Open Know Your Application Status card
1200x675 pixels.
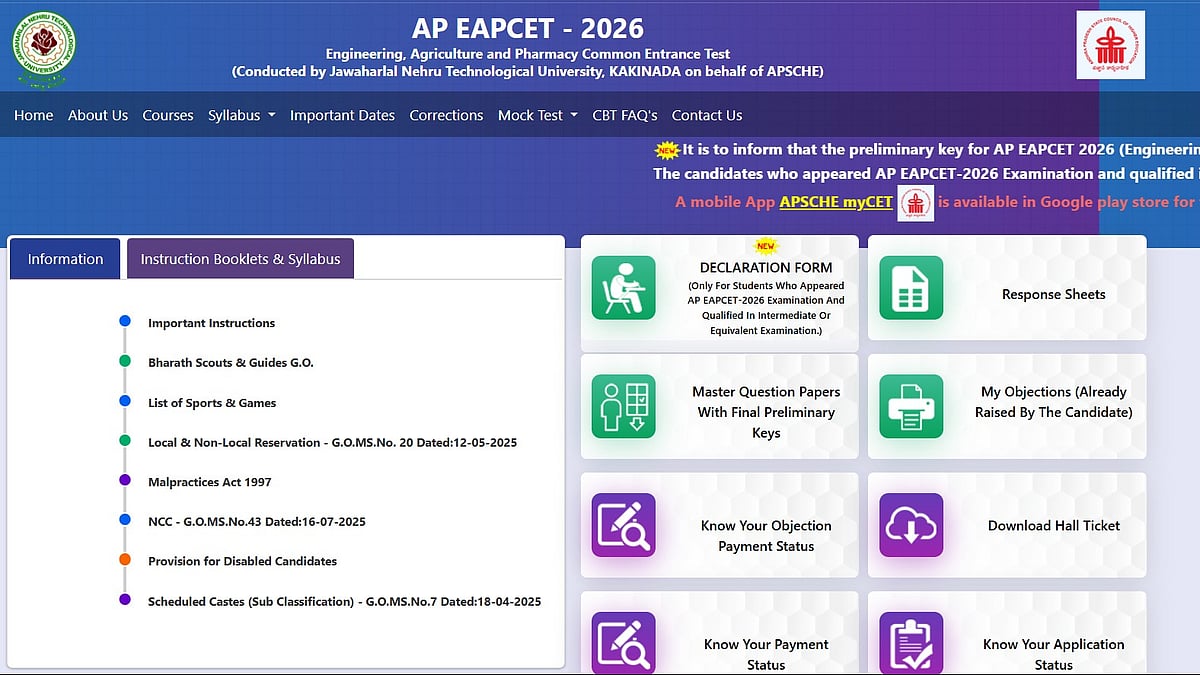click(1007, 634)
